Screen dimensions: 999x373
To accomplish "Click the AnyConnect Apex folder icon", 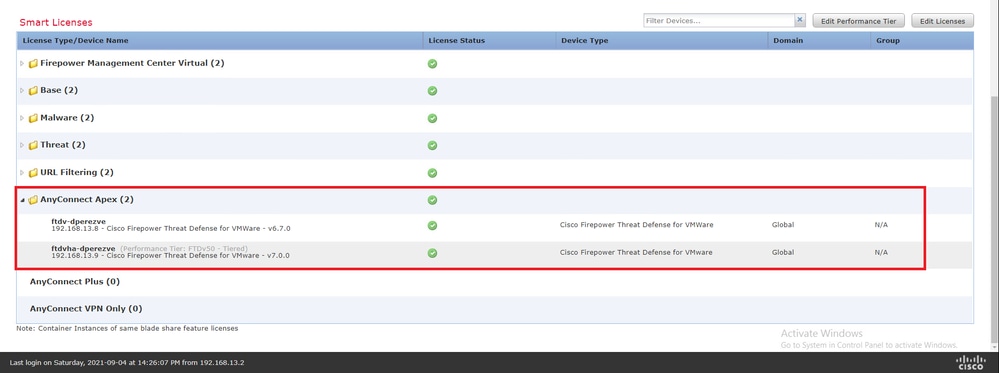I will point(33,200).
